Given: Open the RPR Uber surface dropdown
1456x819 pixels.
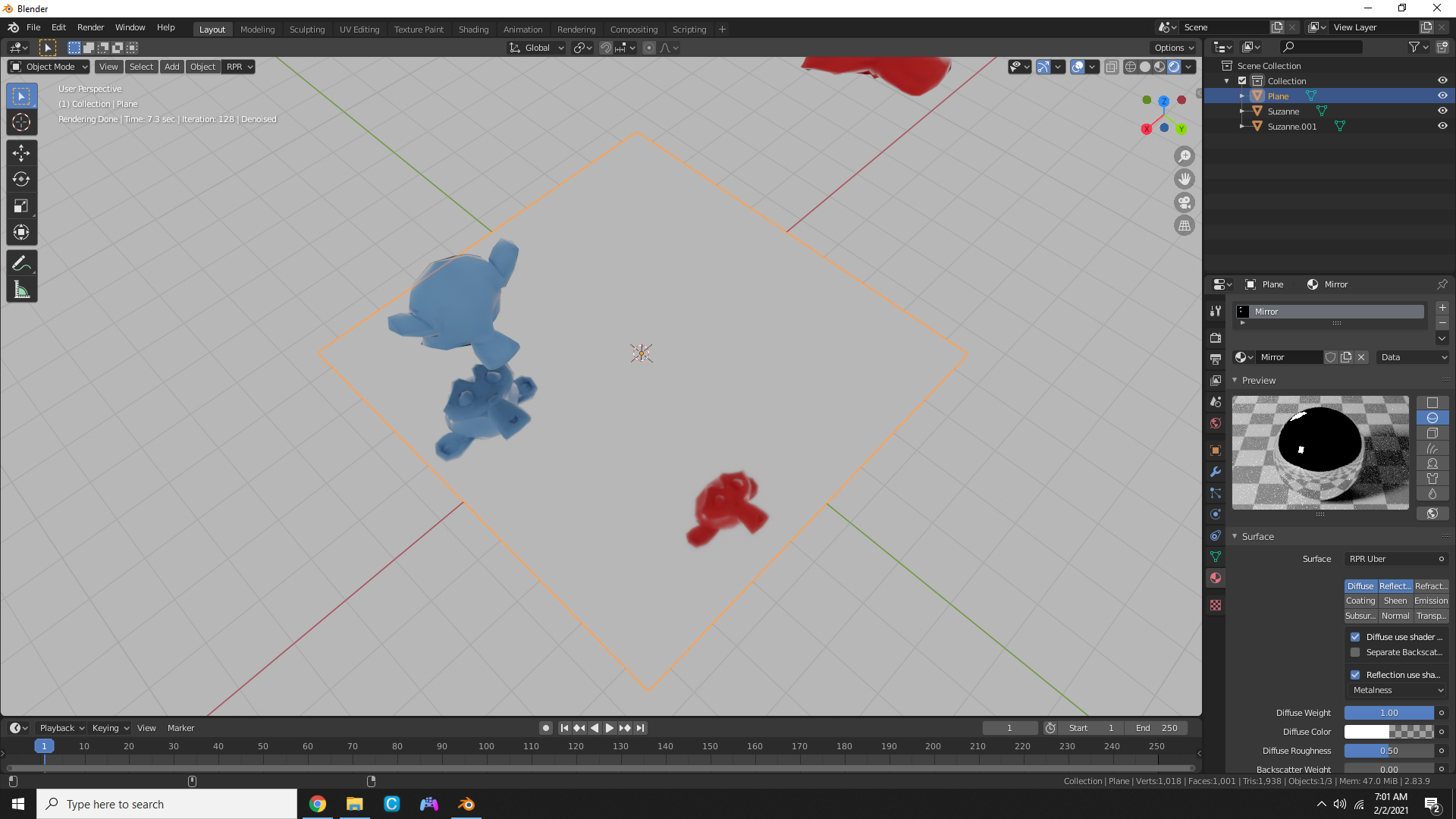Looking at the screenshot, I should click(1396, 559).
